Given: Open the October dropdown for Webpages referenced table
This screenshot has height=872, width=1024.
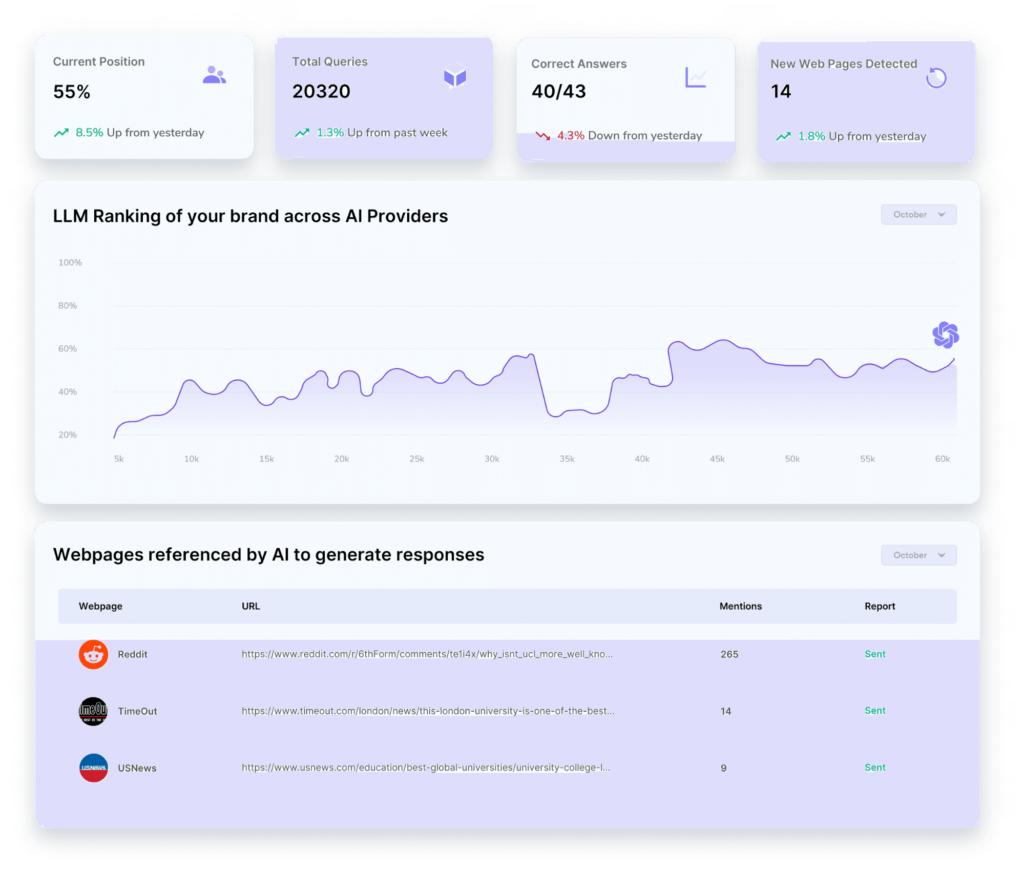Looking at the screenshot, I should click(918, 555).
